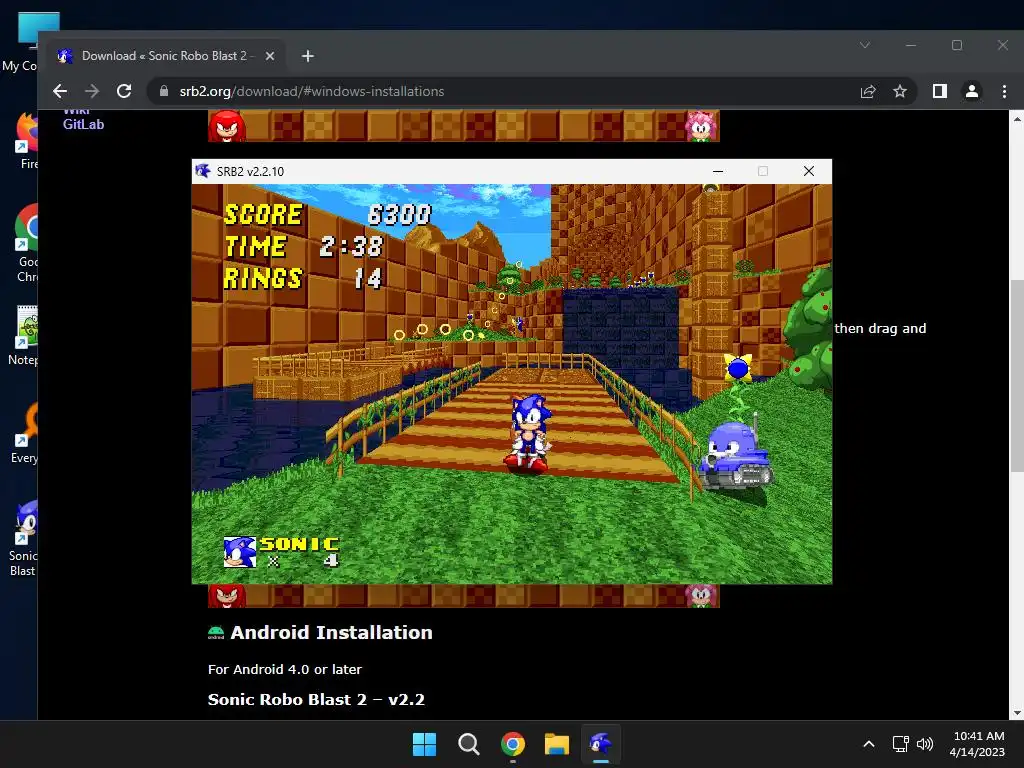Click the Android Installation heading

pos(331,632)
